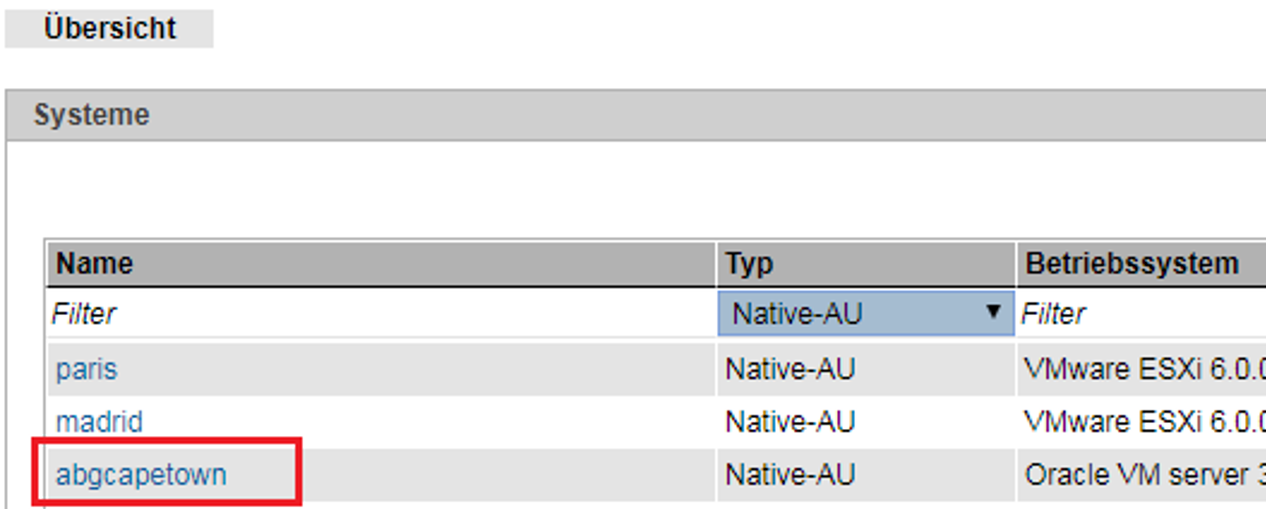
Task: Select Native-AU cell in abgcapetown row
Action: point(790,474)
